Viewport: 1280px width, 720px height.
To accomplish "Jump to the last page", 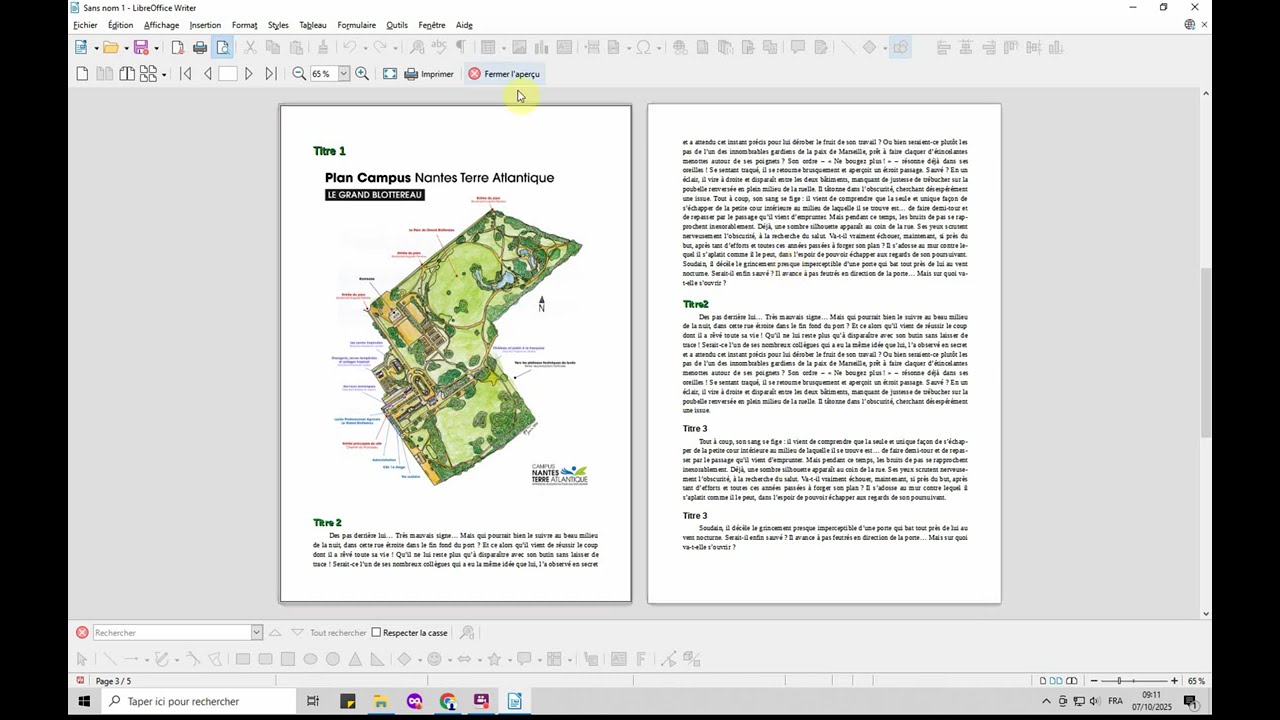I will click(x=270, y=74).
